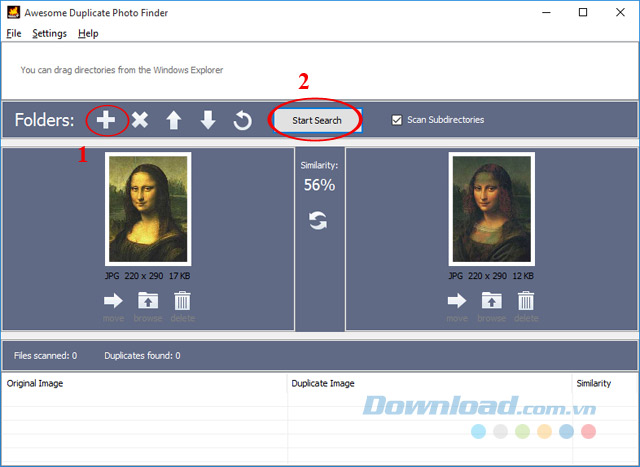Viewport: 640px width, 467px height.
Task: Click the drag directories hint text
Action: (122, 70)
